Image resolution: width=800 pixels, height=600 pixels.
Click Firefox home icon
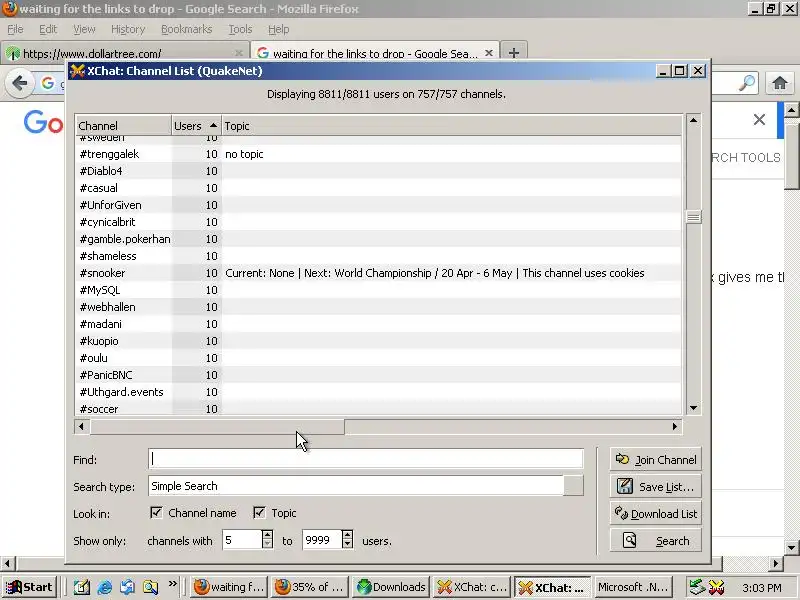(x=780, y=83)
